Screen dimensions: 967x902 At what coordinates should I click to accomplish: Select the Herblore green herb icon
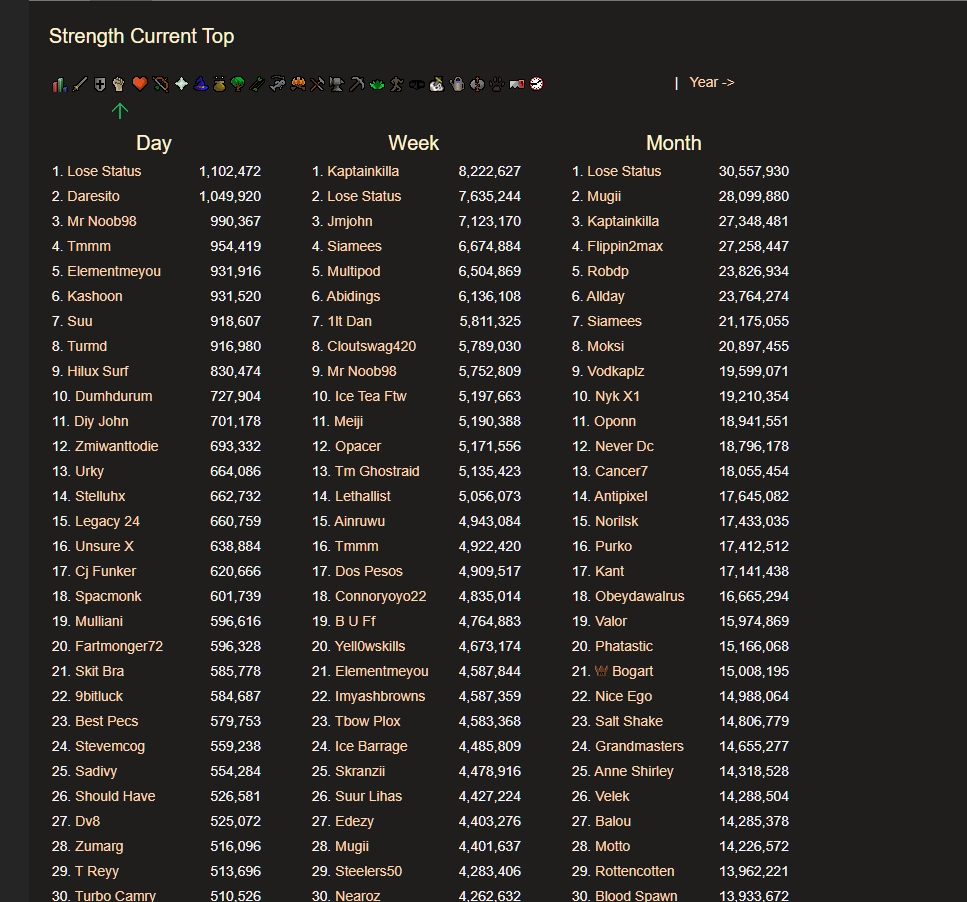click(x=377, y=84)
